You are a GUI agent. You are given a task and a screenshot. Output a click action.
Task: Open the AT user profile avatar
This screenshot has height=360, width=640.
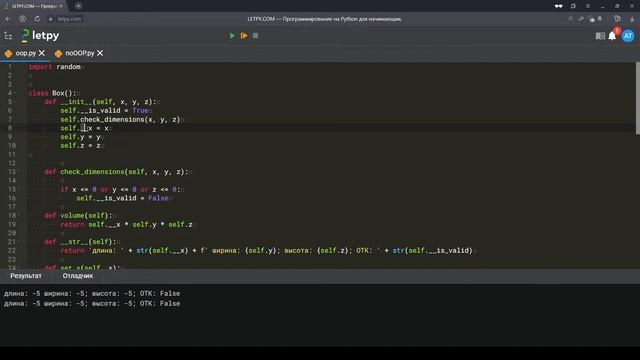pos(628,36)
